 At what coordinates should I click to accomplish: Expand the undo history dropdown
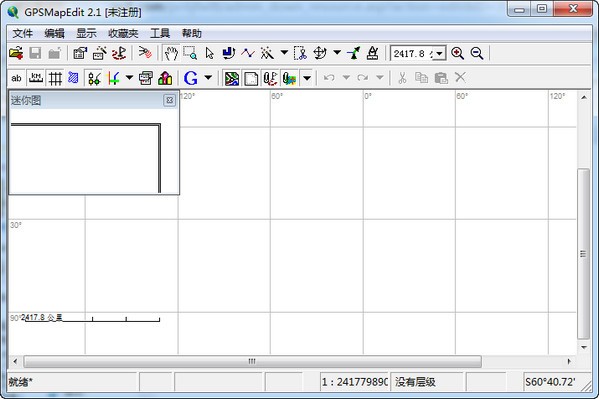346,78
